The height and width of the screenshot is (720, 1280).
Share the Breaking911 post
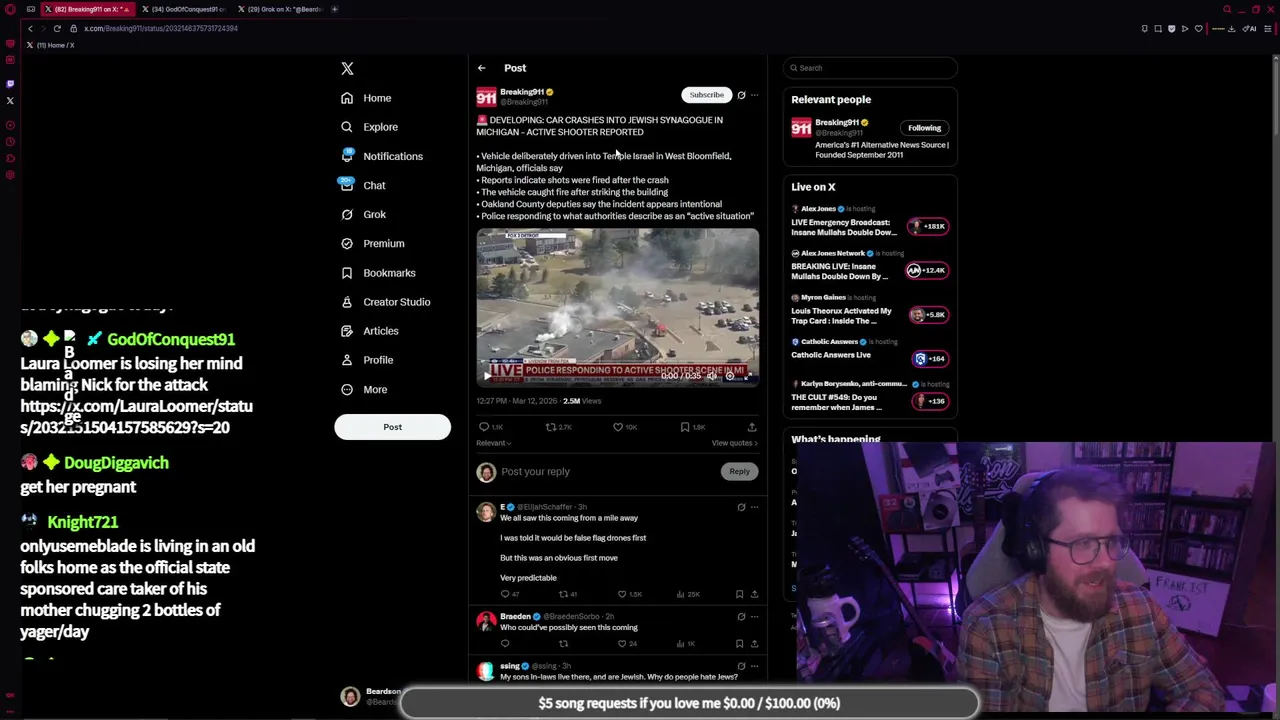pyautogui.click(x=752, y=427)
